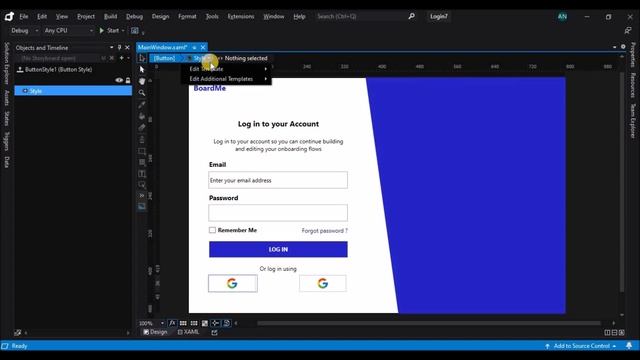The image size is (640, 360).
Task: Toggle the artboard background button
Action: pos(204,323)
